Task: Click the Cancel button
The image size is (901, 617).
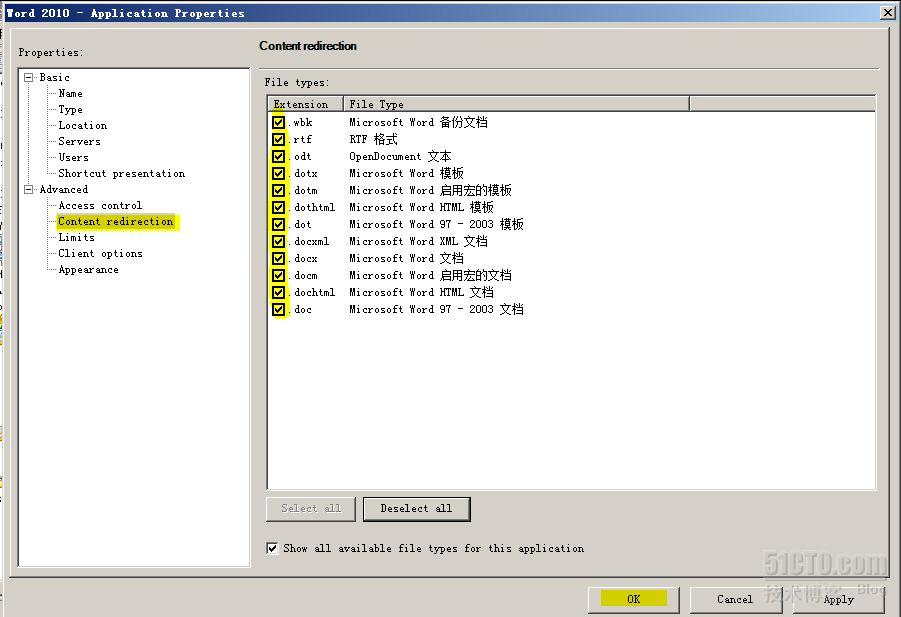Action: tap(735, 599)
